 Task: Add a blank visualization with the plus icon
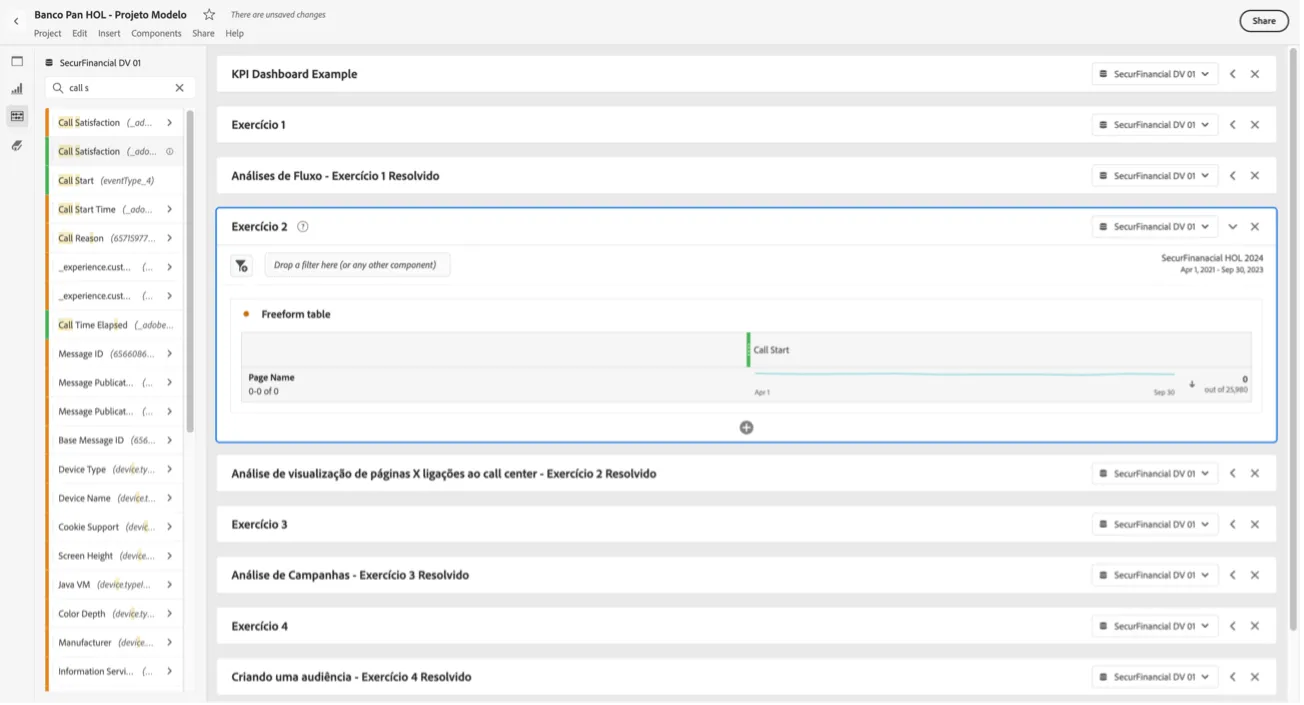747,428
